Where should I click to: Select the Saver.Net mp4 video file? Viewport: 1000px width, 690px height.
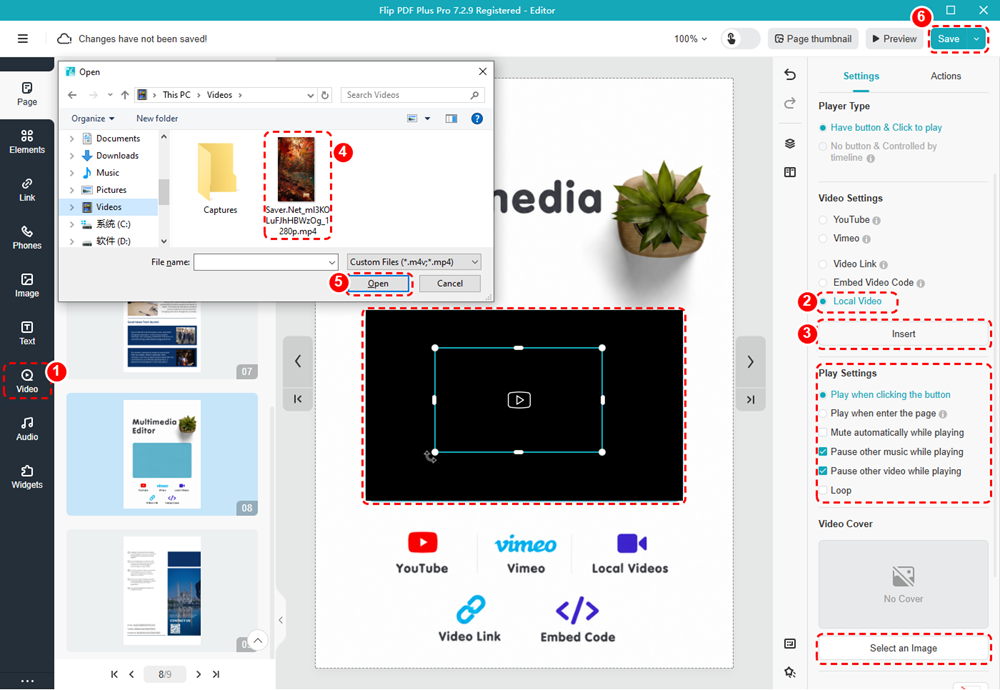297,186
